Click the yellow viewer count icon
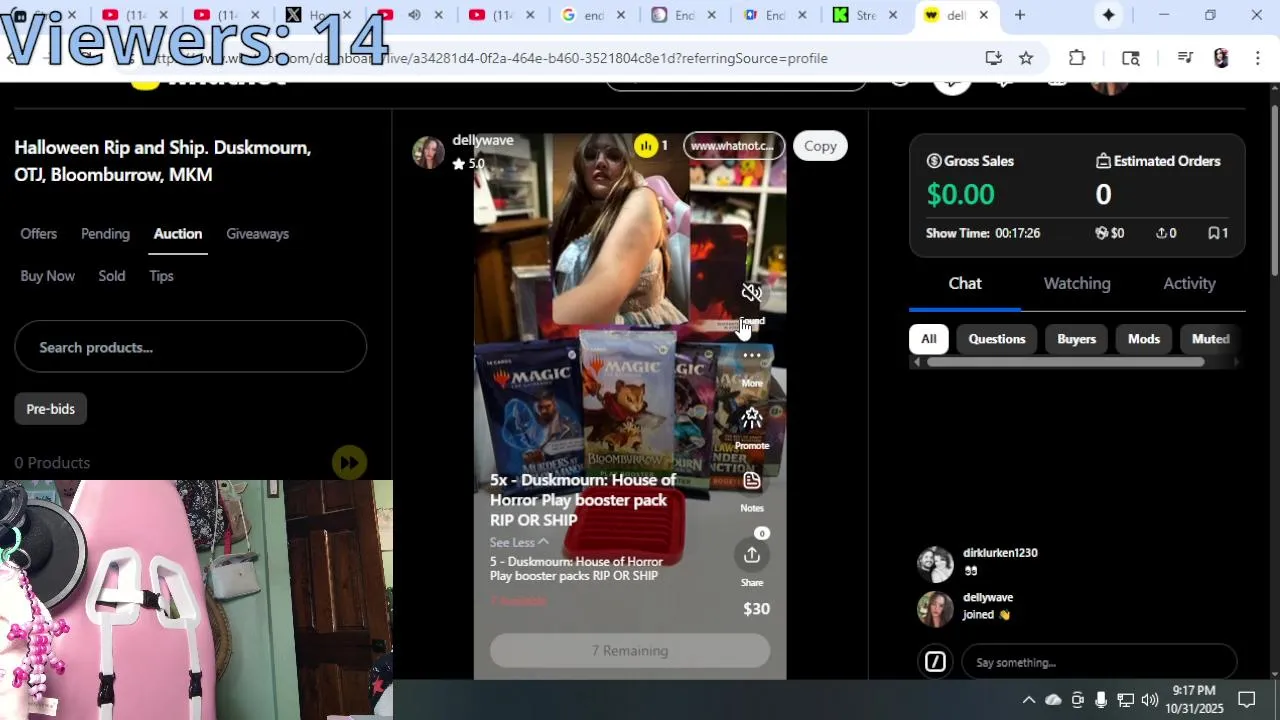Viewport: 1280px width, 720px height. tap(646, 146)
